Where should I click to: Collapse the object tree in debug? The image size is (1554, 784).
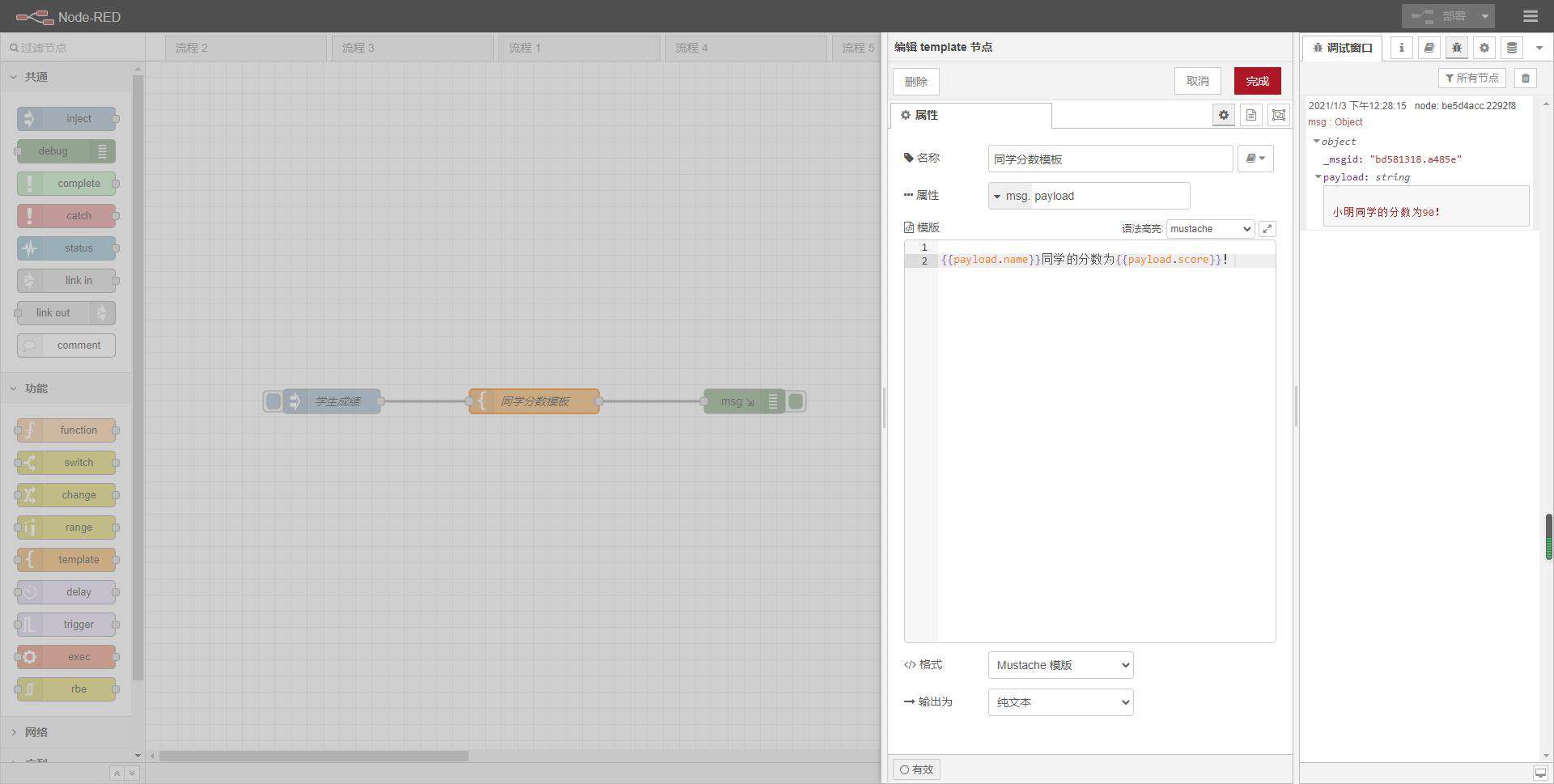pos(1316,142)
